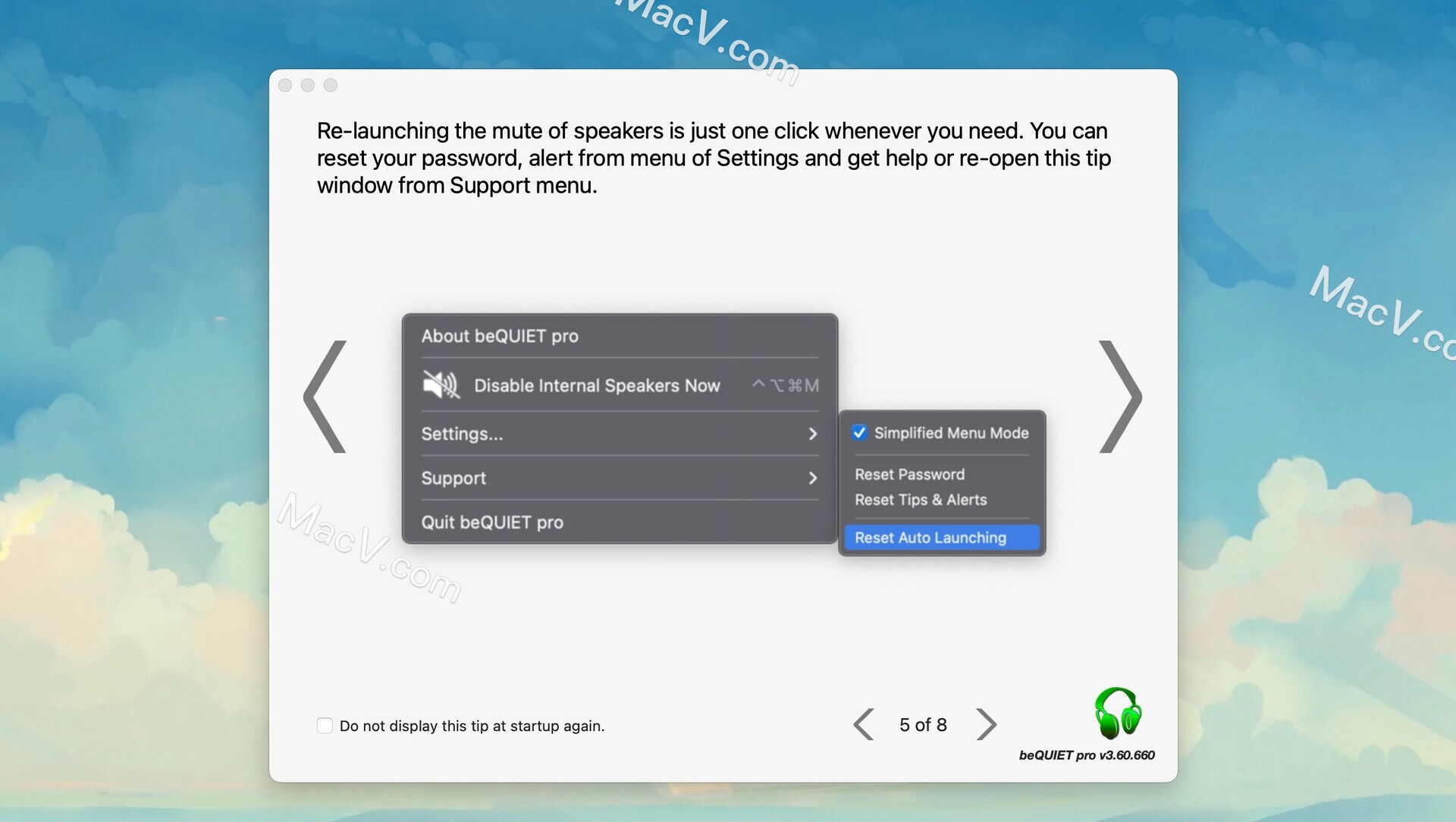Select Quit beQUIET pro
Image resolution: width=1456 pixels, height=822 pixels.
click(620, 522)
